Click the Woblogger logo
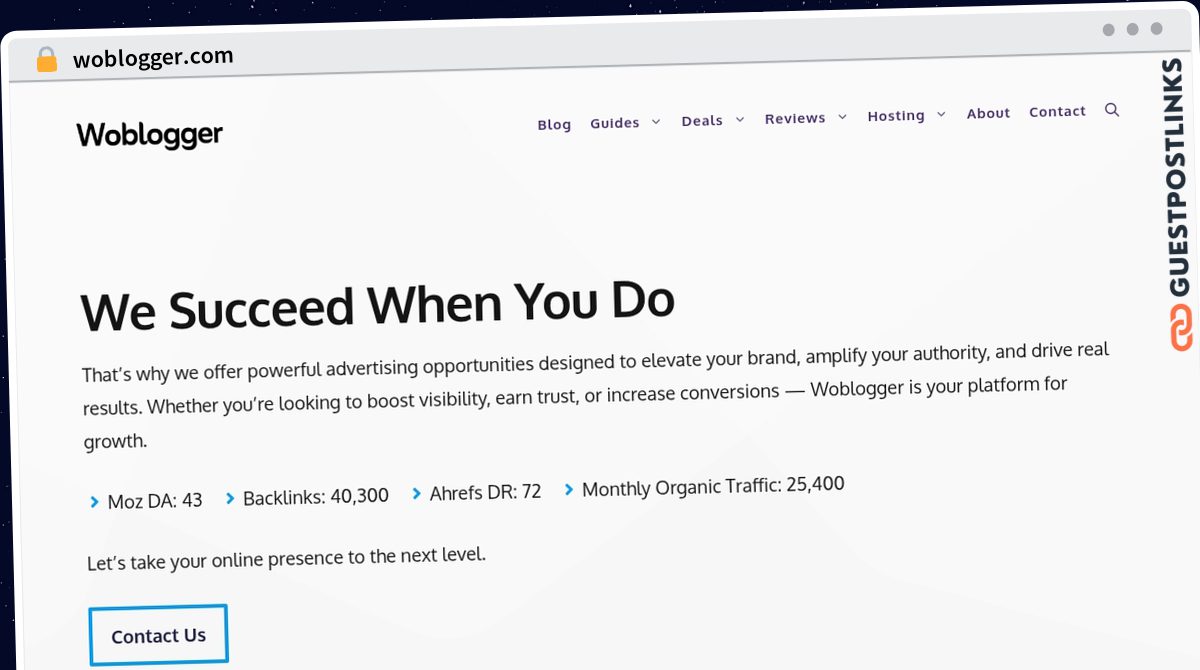This screenshot has height=670, width=1200. click(150, 135)
